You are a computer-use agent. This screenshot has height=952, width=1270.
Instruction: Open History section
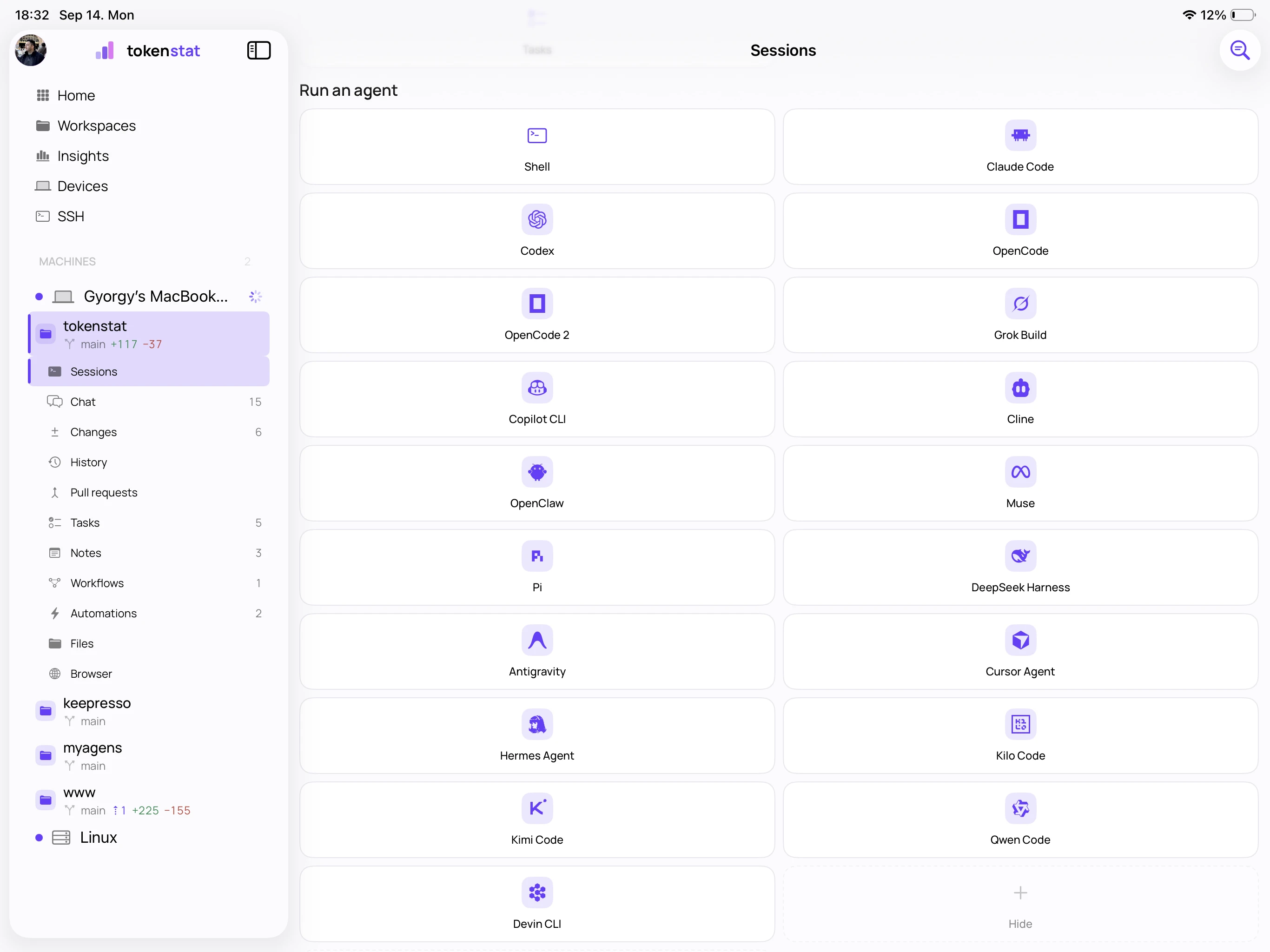click(x=149, y=462)
